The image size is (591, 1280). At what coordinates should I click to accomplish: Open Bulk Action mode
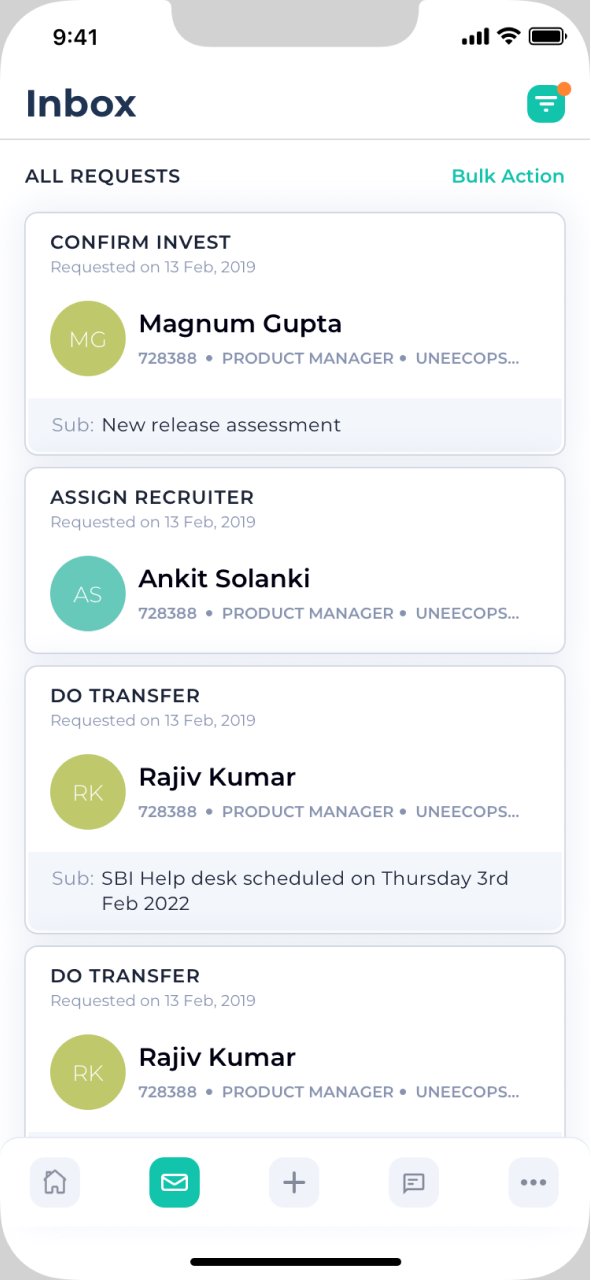(508, 176)
